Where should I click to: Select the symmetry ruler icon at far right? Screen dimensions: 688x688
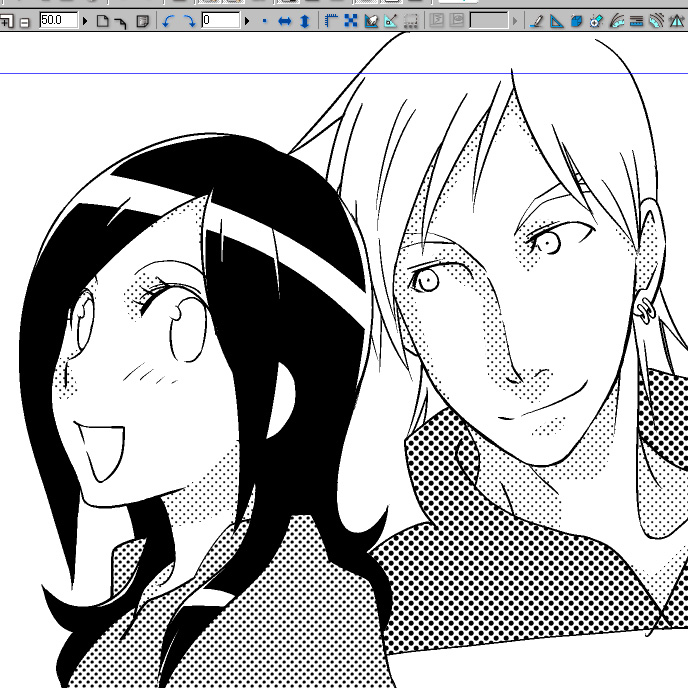676,21
